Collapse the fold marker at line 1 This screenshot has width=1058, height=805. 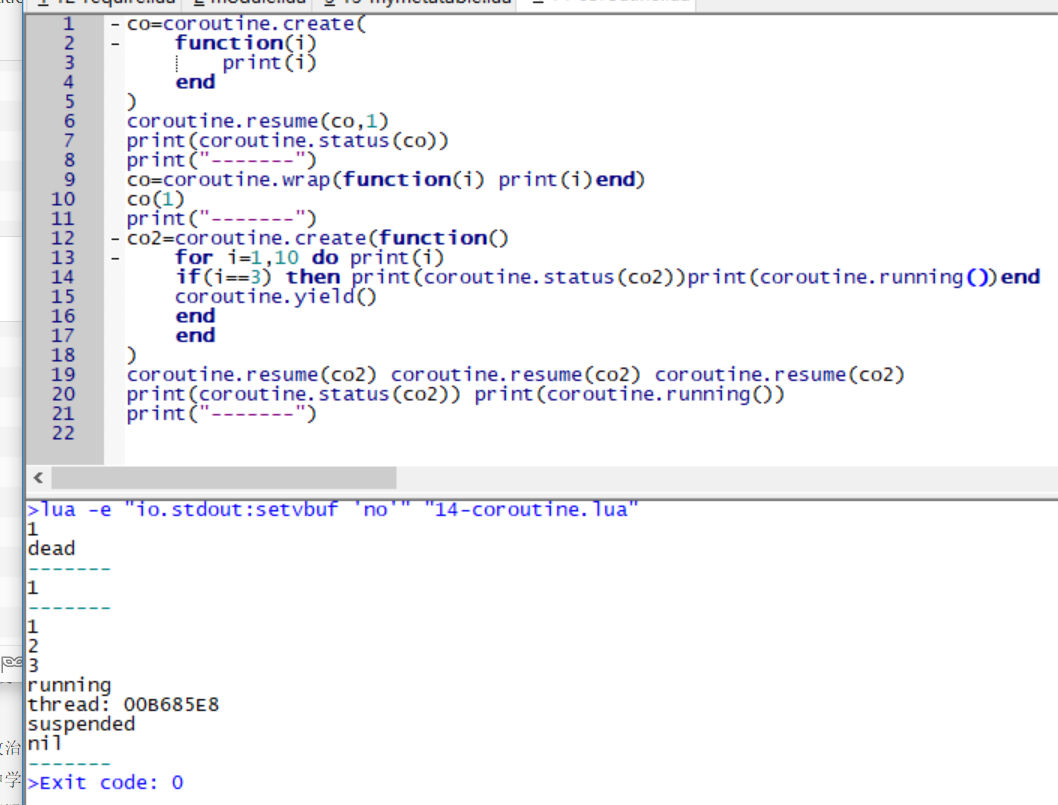point(115,25)
